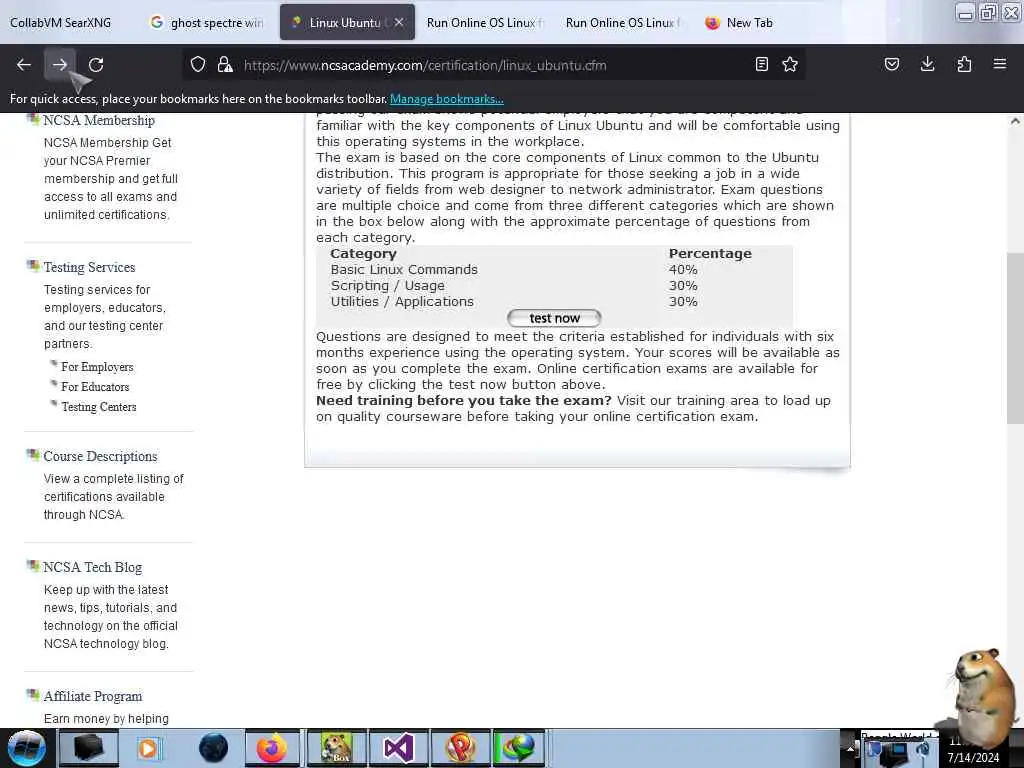The width and height of the screenshot is (1024, 768).
Task: Open the green globe download manager icon
Action: 519,748
